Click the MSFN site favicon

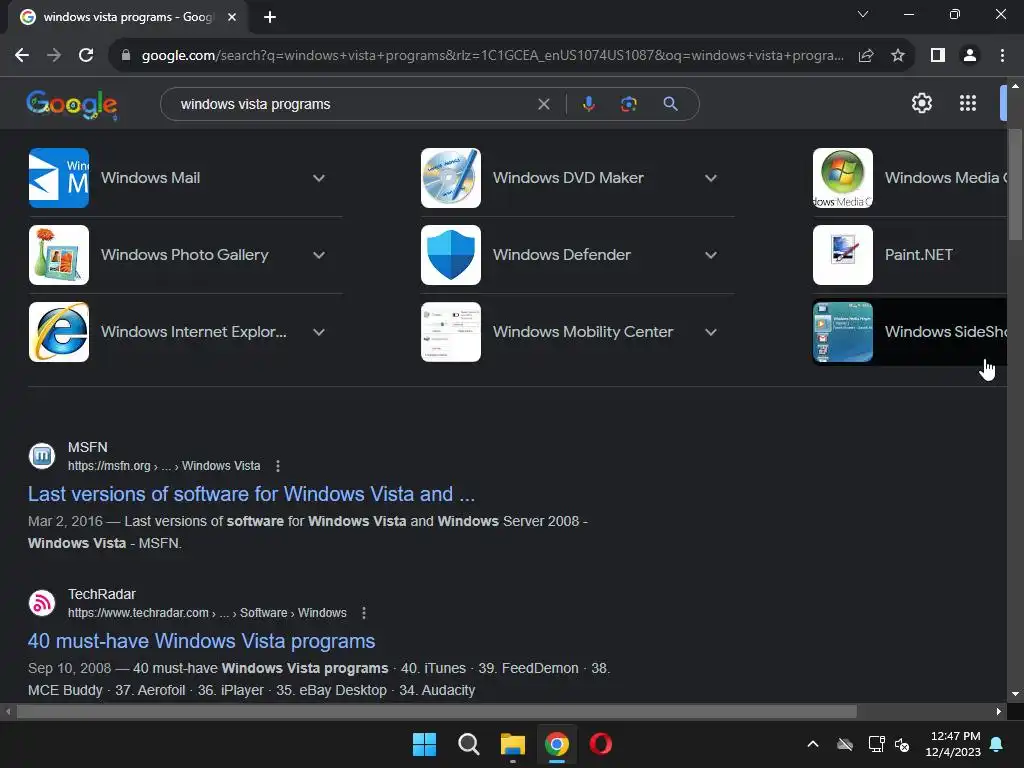coord(42,456)
